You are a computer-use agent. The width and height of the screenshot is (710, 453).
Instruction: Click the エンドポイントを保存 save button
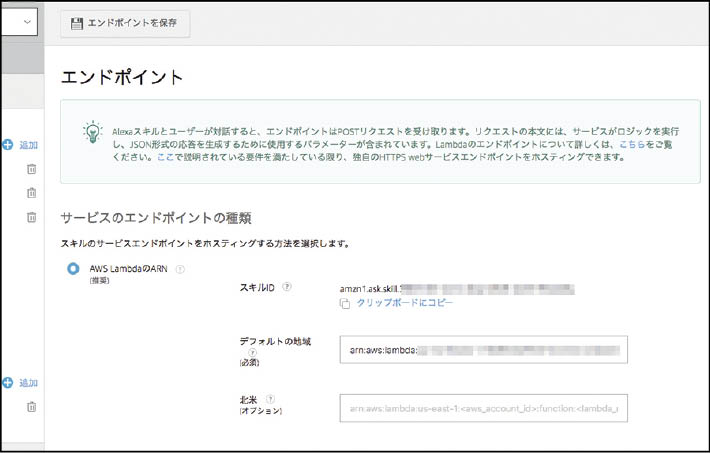125,24
